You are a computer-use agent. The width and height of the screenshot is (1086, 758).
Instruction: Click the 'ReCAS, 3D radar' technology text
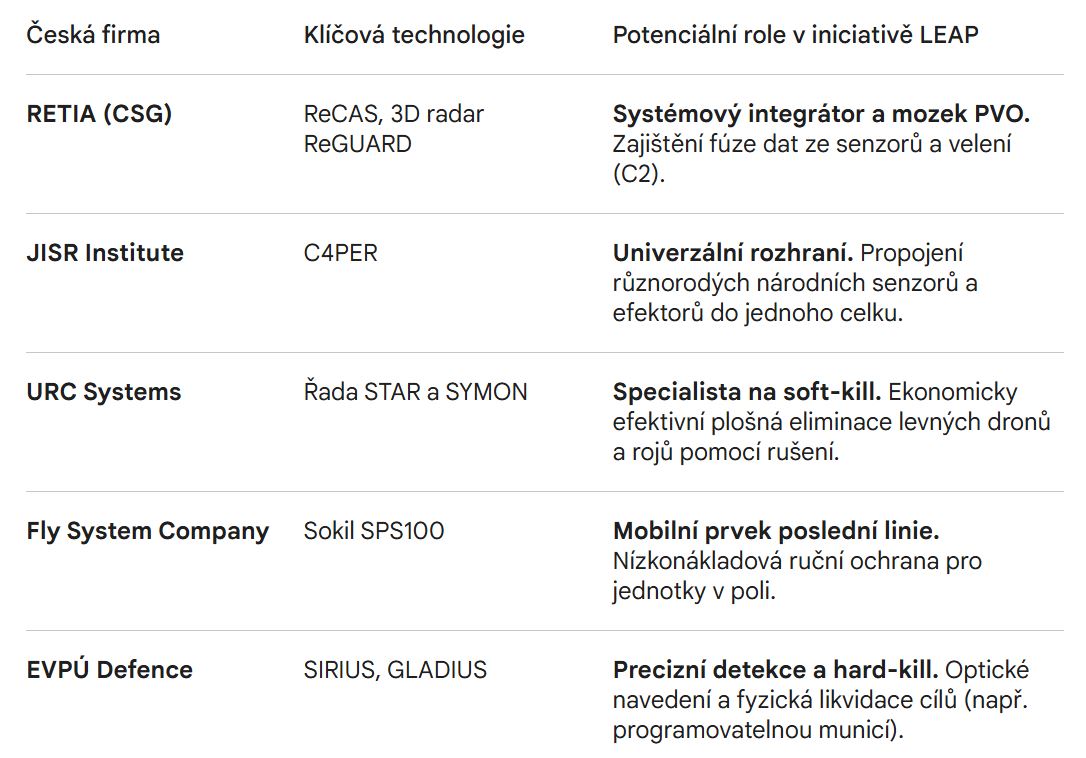pyautogui.click(x=394, y=114)
